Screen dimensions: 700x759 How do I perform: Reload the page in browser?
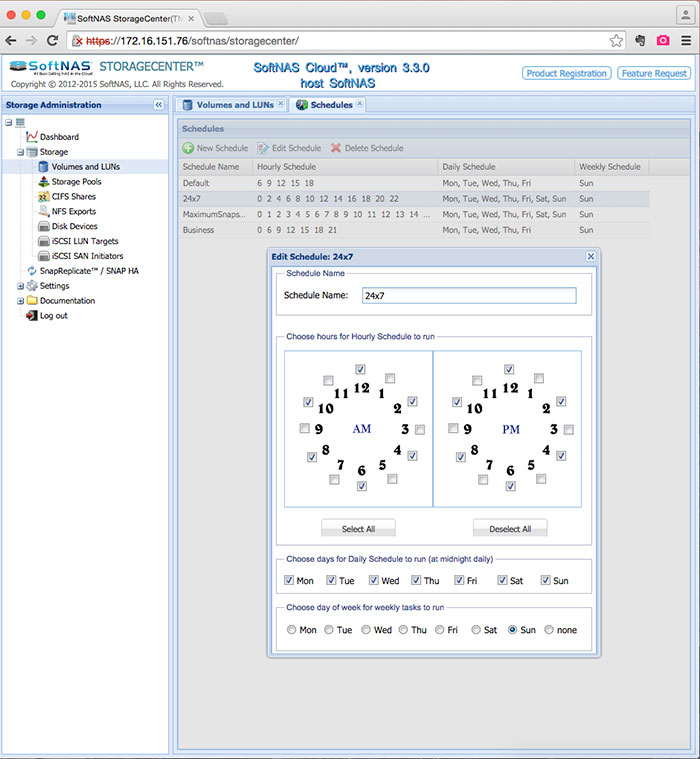coord(52,41)
